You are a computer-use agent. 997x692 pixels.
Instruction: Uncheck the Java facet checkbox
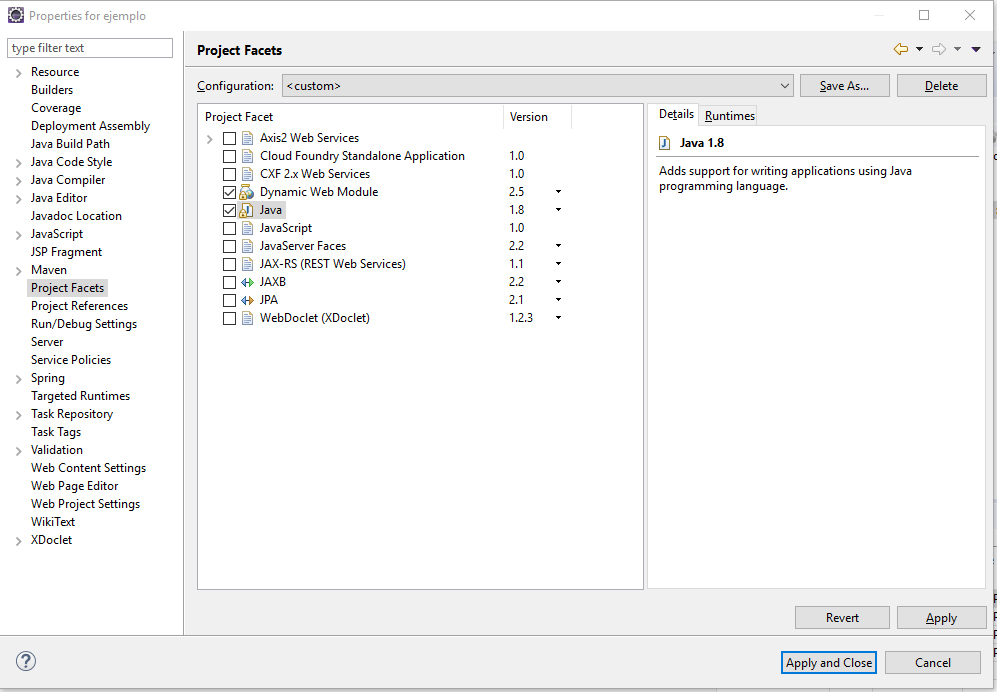(230, 210)
